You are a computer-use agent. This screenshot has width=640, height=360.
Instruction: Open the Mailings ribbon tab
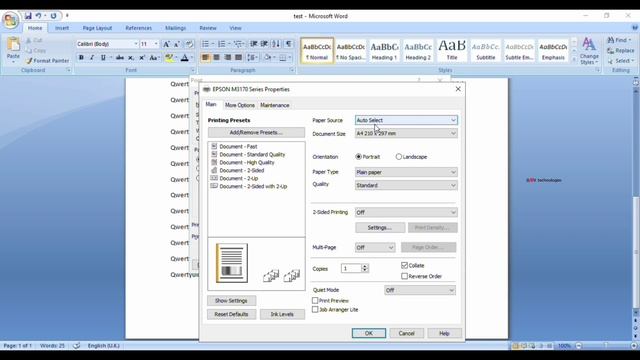pyautogui.click(x=176, y=28)
